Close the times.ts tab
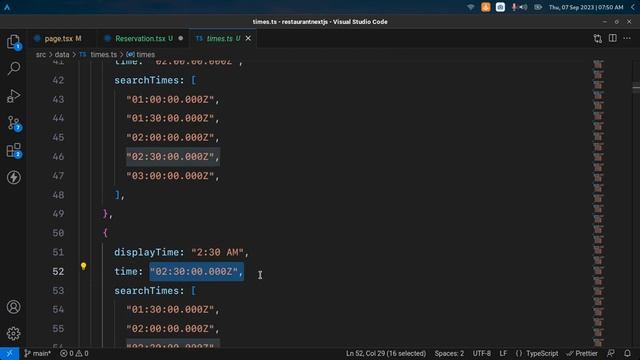 pyautogui.click(x=248, y=38)
